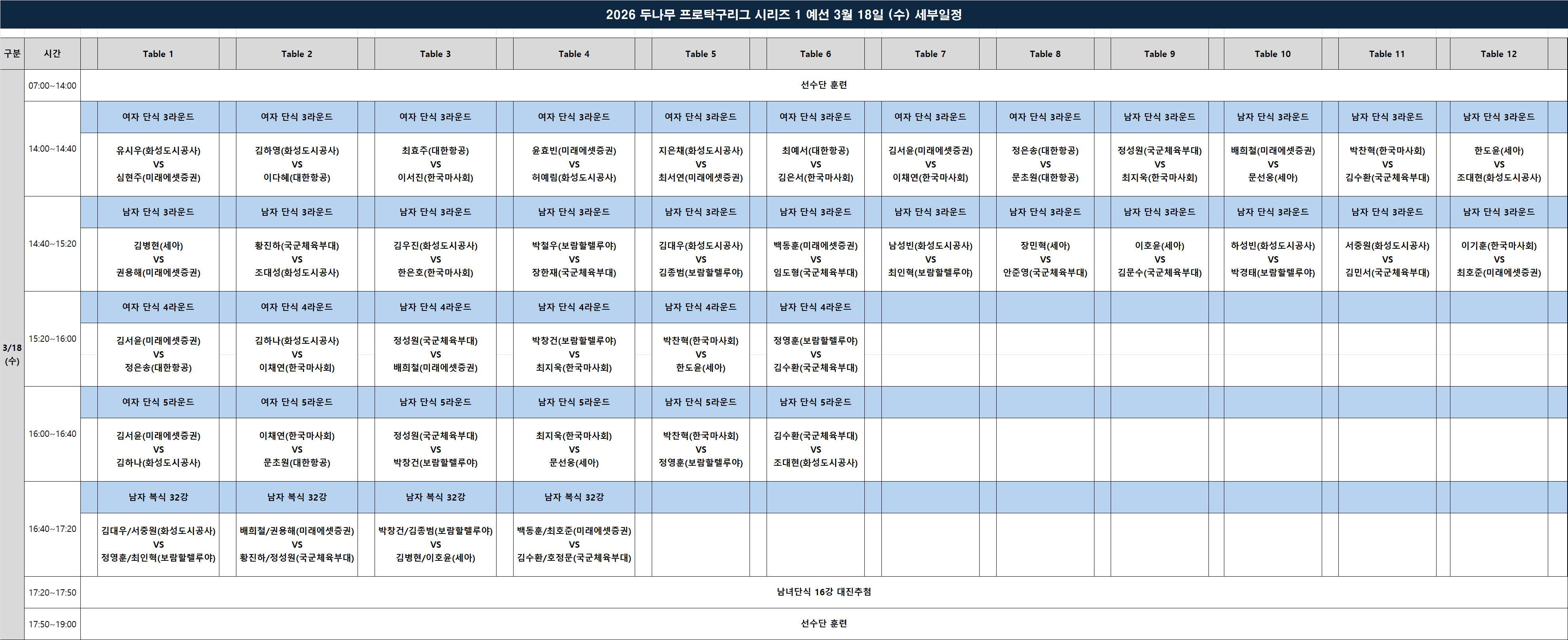Click the schedule title banner
This screenshot has height=640, width=1568.
click(783, 15)
